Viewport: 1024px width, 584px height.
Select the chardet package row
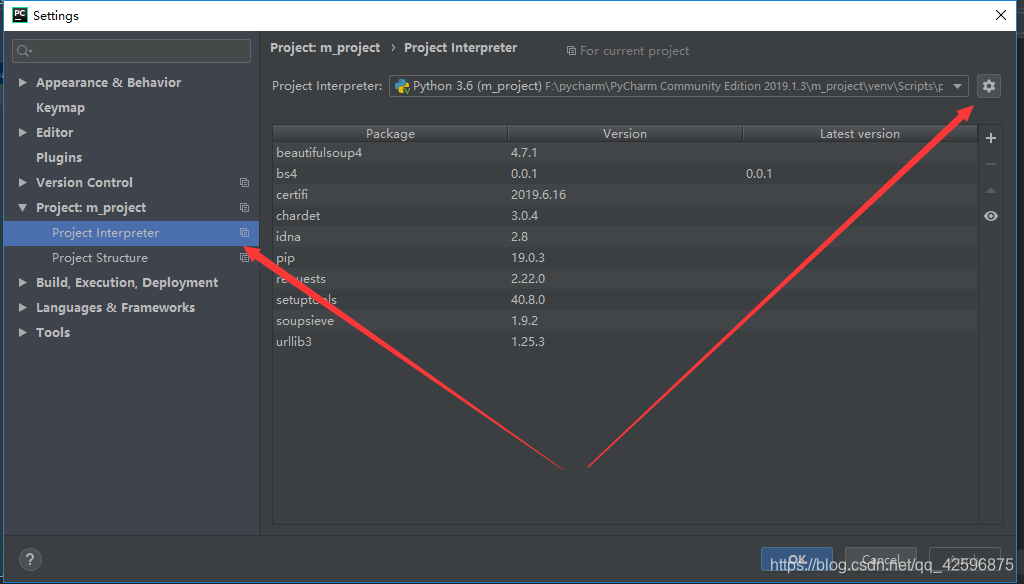point(625,216)
